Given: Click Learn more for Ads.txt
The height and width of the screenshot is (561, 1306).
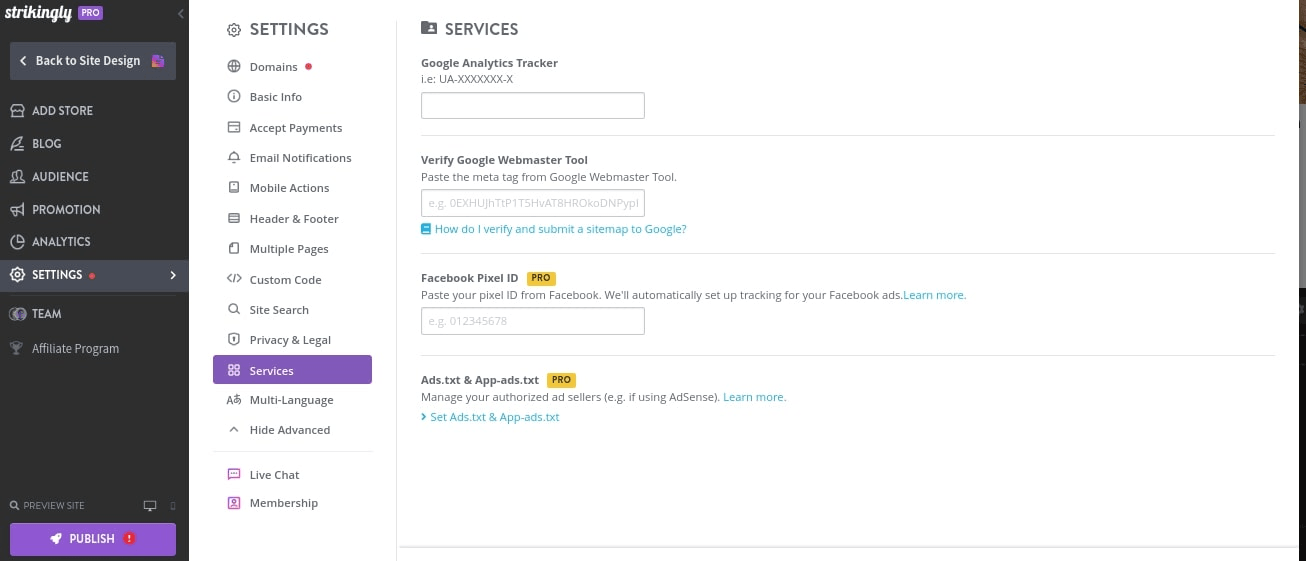Looking at the screenshot, I should click(755, 397).
